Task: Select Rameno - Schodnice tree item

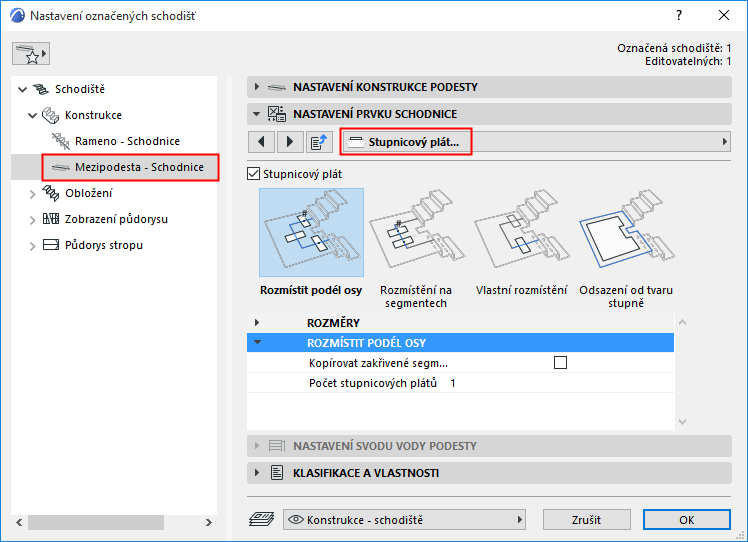Action: [127, 141]
